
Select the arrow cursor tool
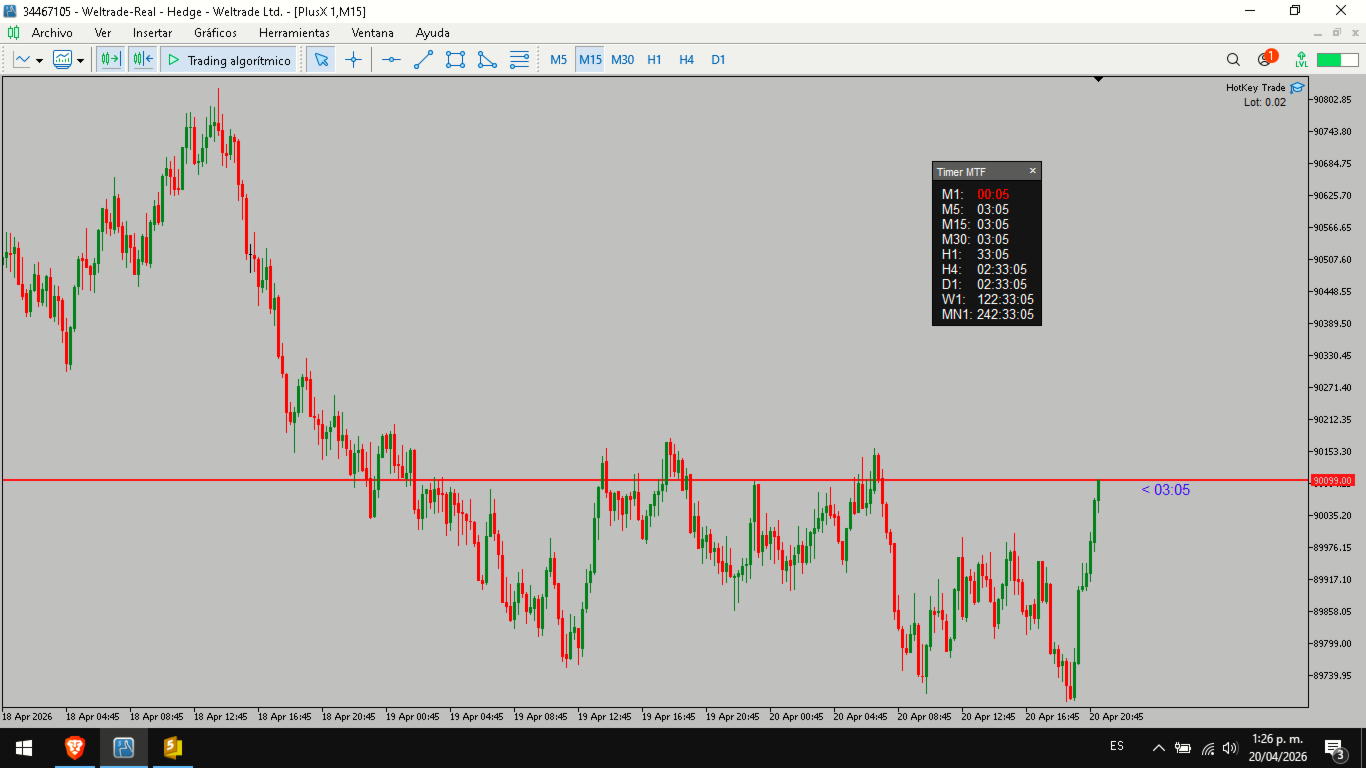[x=321, y=60]
